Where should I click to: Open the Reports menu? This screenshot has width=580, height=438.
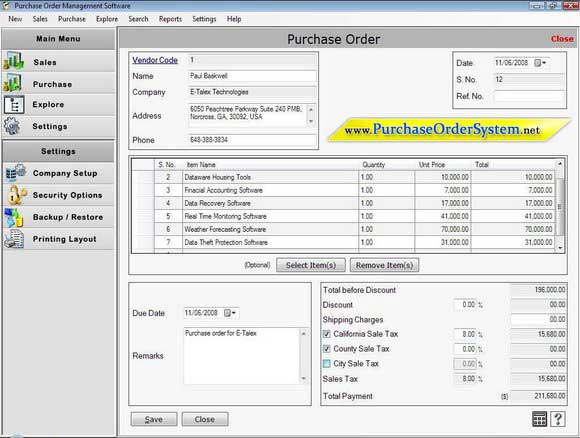[x=170, y=19]
